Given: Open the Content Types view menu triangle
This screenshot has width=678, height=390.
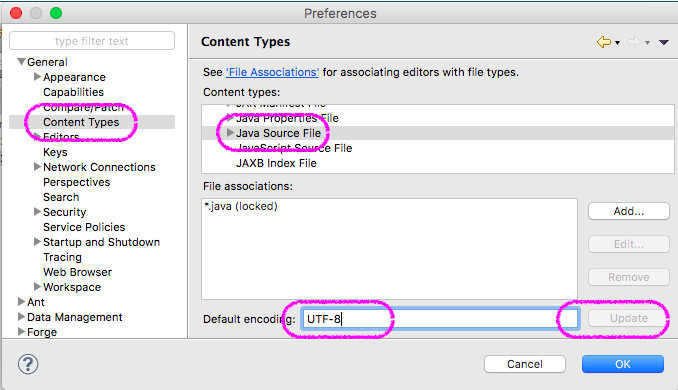Looking at the screenshot, I should (x=664, y=42).
